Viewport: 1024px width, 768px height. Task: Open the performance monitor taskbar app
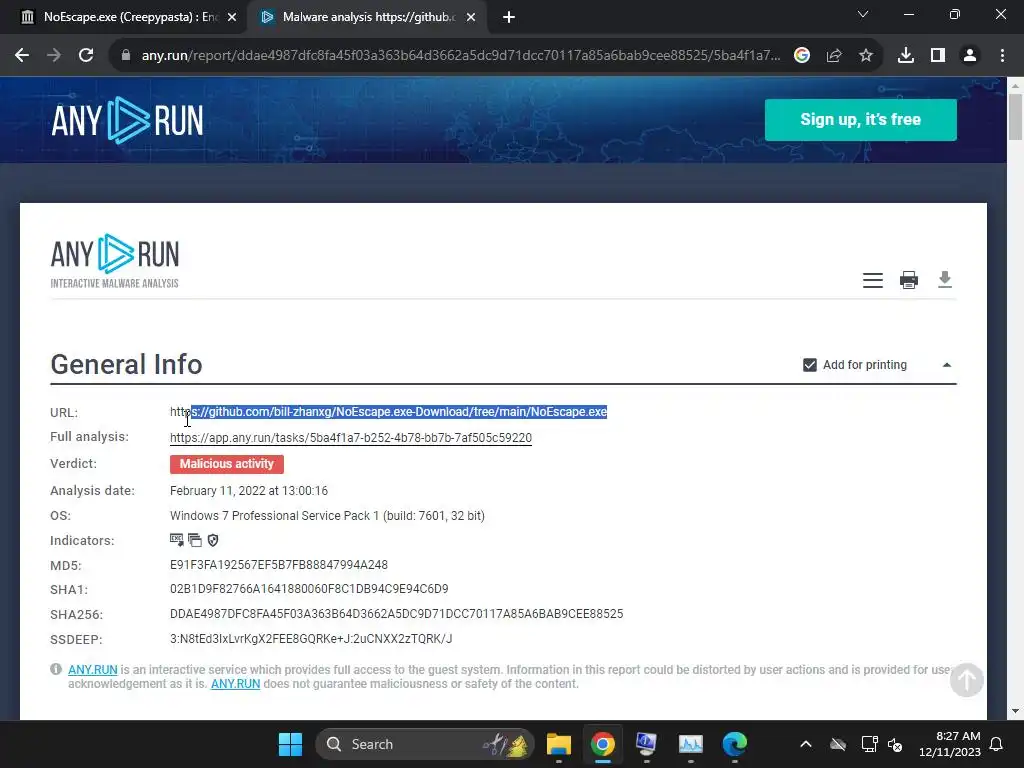click(x=690, y=744)
